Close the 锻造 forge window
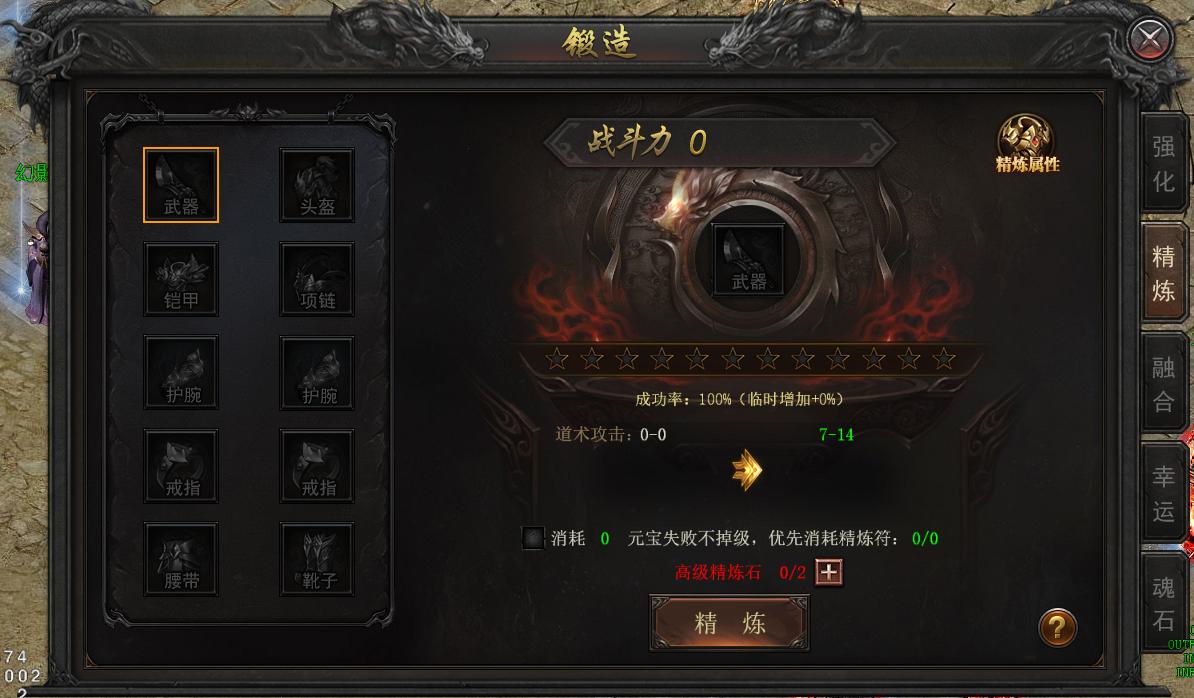1194x698 pixels. [1150, 38]
